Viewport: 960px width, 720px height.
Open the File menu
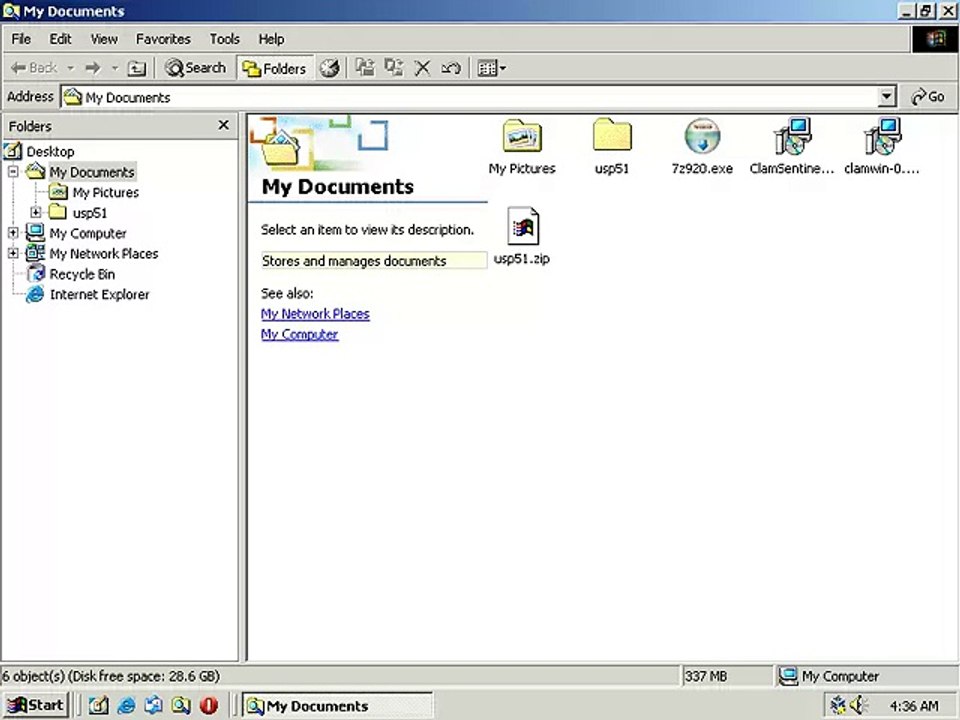[x=21, y=39]
